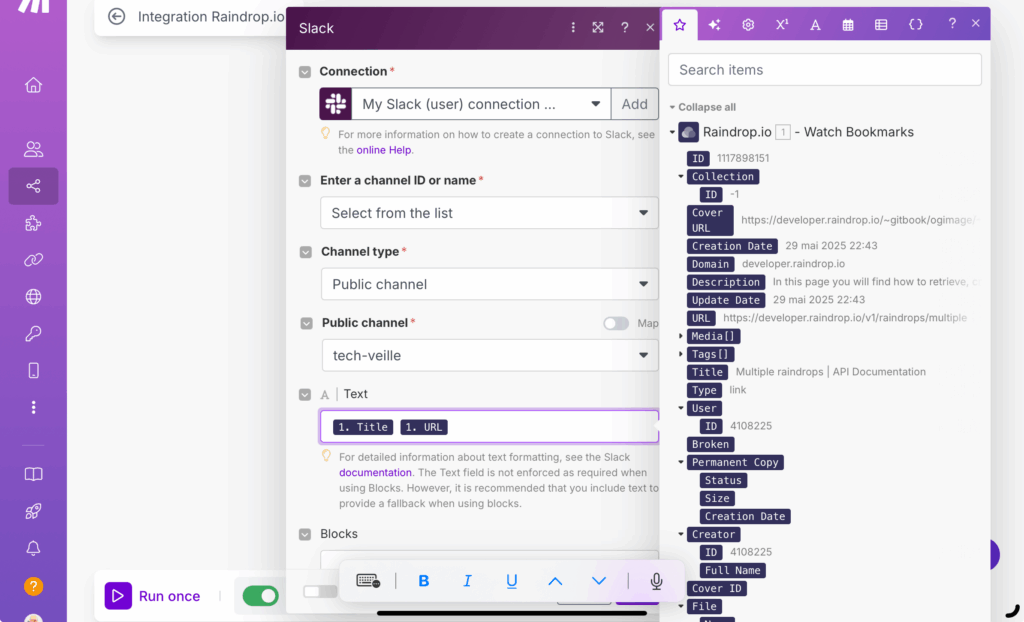Open the Slack documentation link
The height and width of the screenshot is (622, 1024).
tap(376, 472)
